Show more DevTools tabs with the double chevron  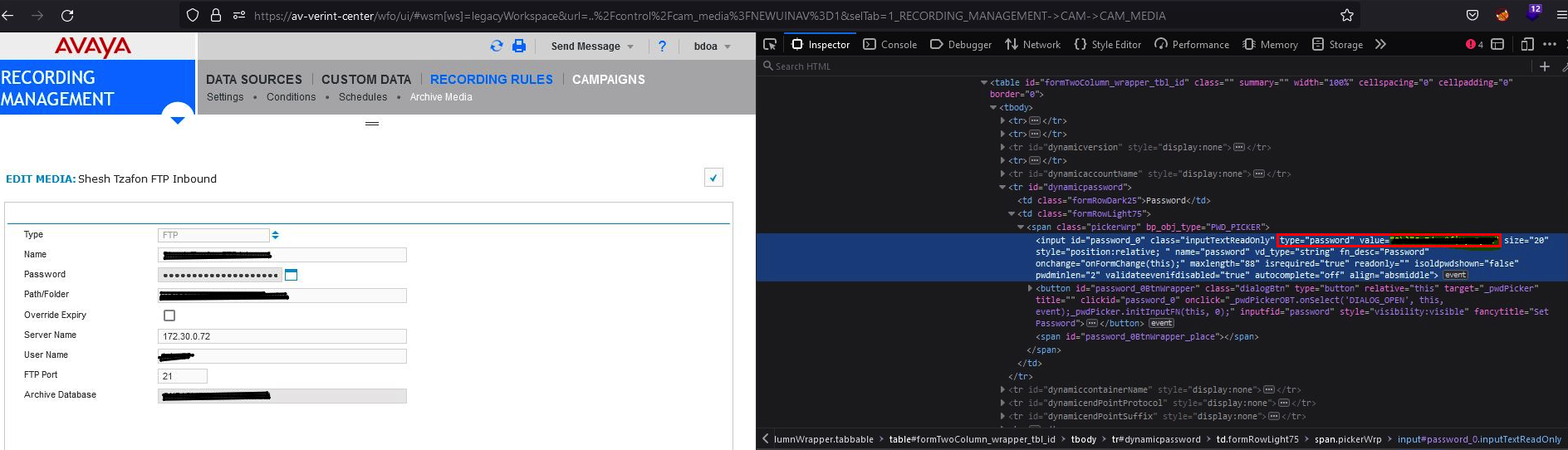[x=1380, y=44]
